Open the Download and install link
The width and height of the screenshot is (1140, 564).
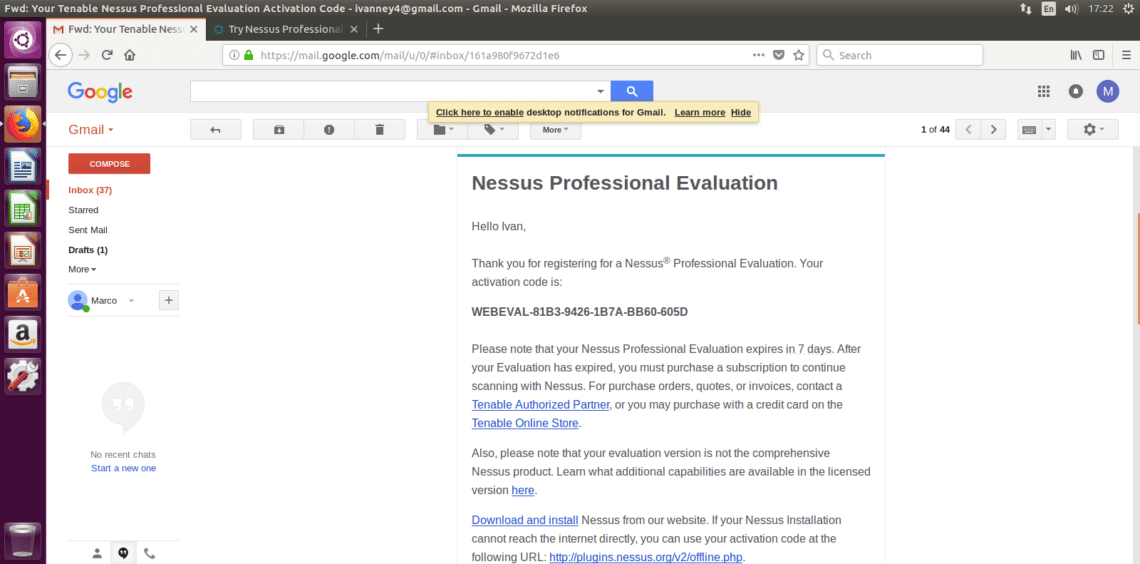tap(525, 520)
